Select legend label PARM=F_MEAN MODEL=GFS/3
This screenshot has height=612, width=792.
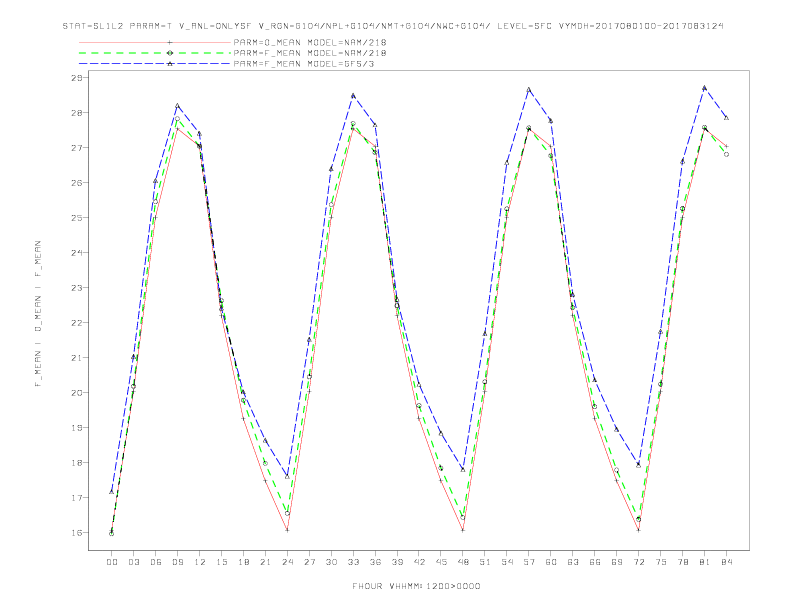(304, 64)
